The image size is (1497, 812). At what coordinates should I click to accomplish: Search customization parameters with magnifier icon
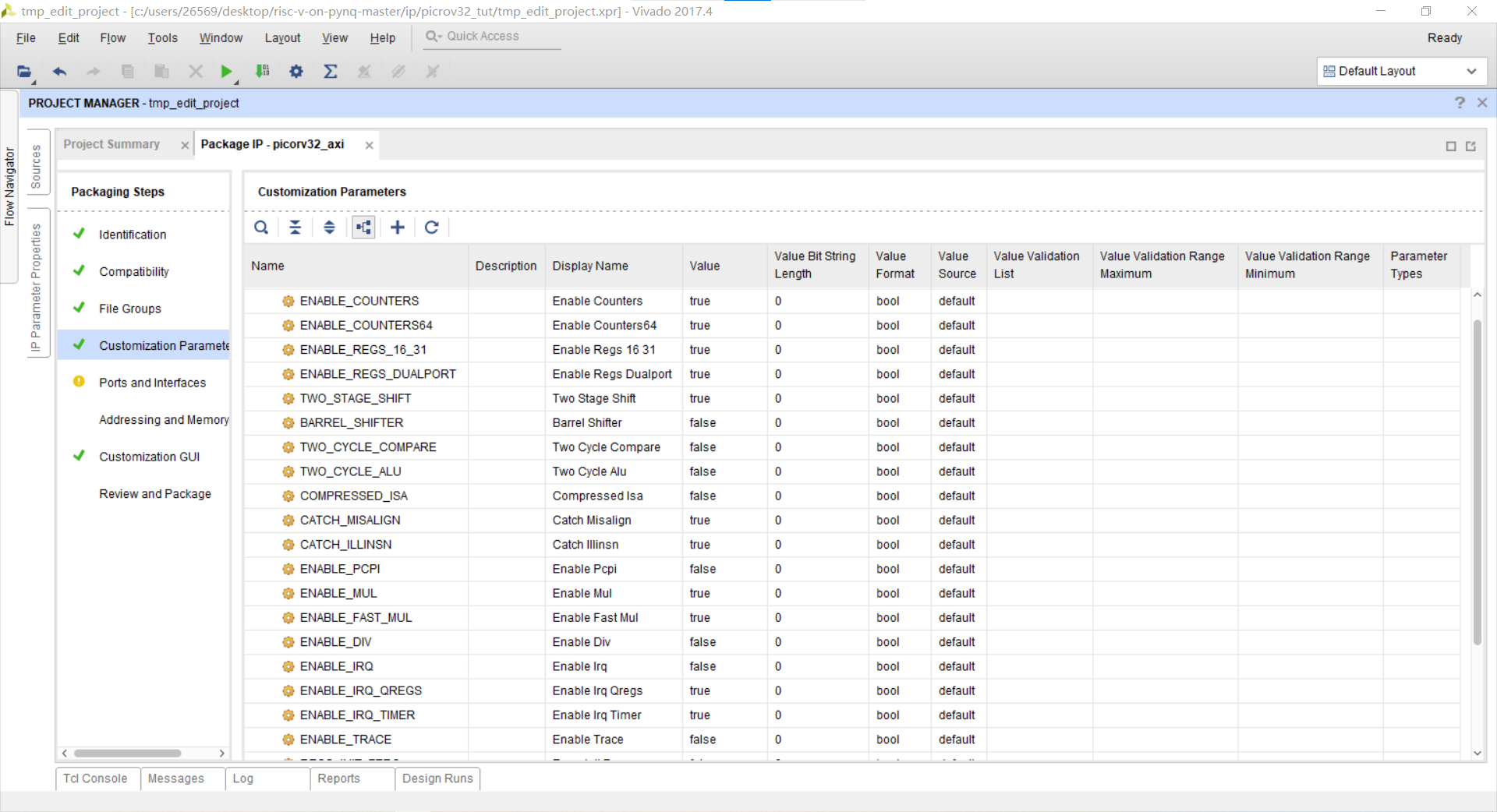[x=261, y=228]
